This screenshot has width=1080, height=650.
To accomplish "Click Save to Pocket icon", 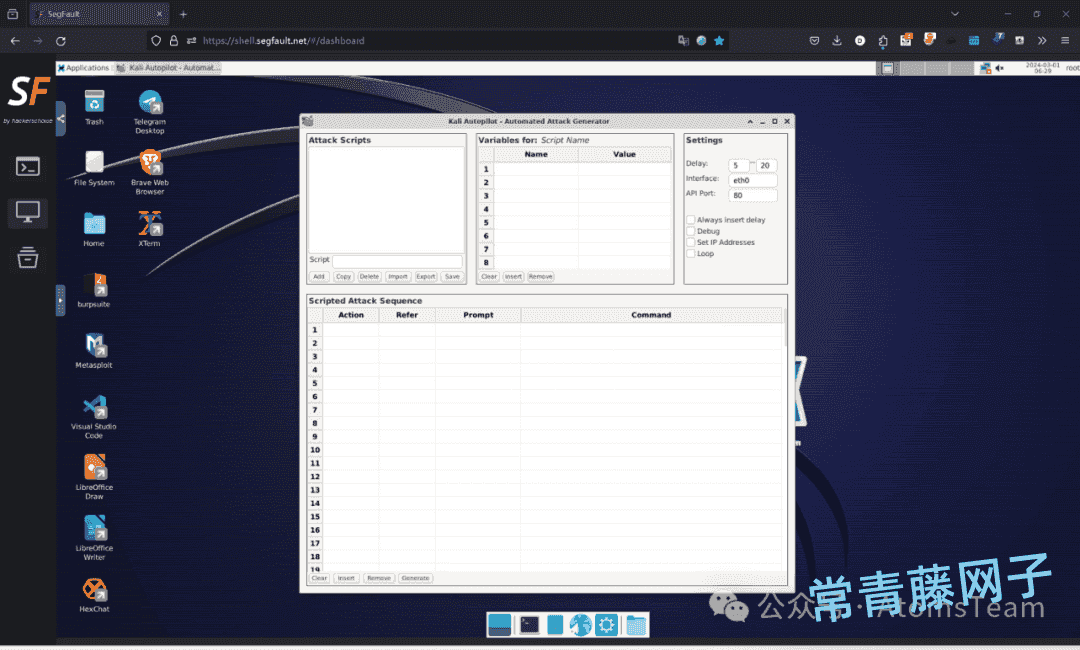I will point(814,41).
